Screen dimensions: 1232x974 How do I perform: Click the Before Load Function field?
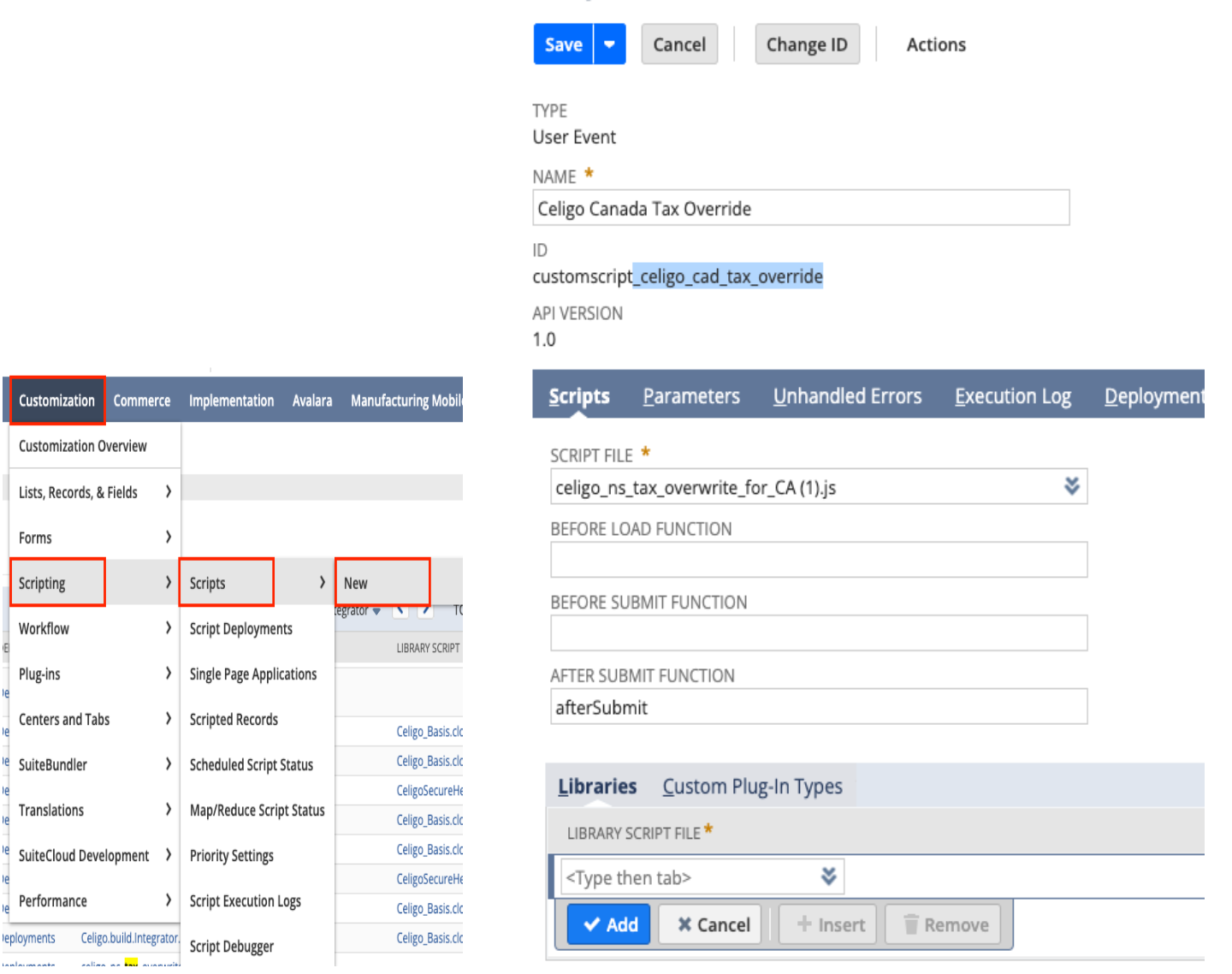tap(819, 560)
